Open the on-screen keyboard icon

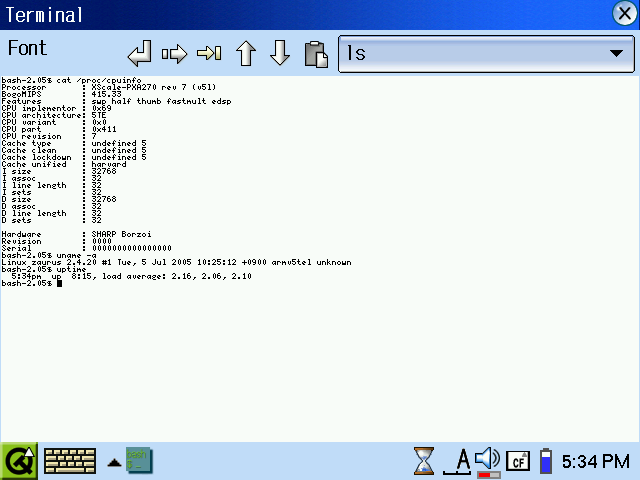point(70,461)
